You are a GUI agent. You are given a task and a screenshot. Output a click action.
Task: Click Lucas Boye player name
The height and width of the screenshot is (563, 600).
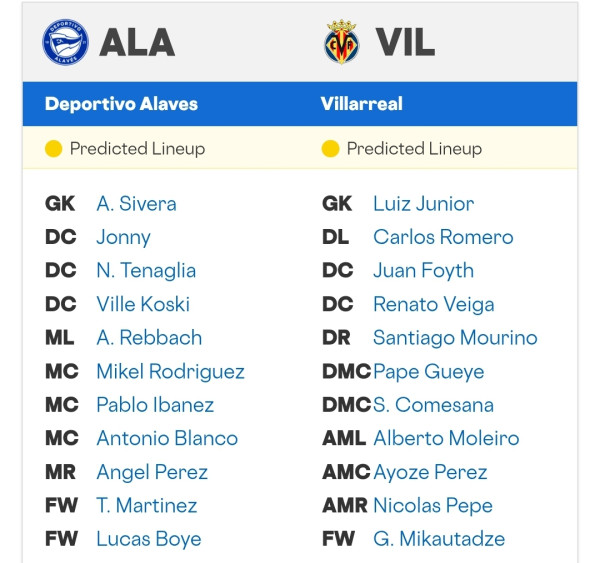[149, 539]
